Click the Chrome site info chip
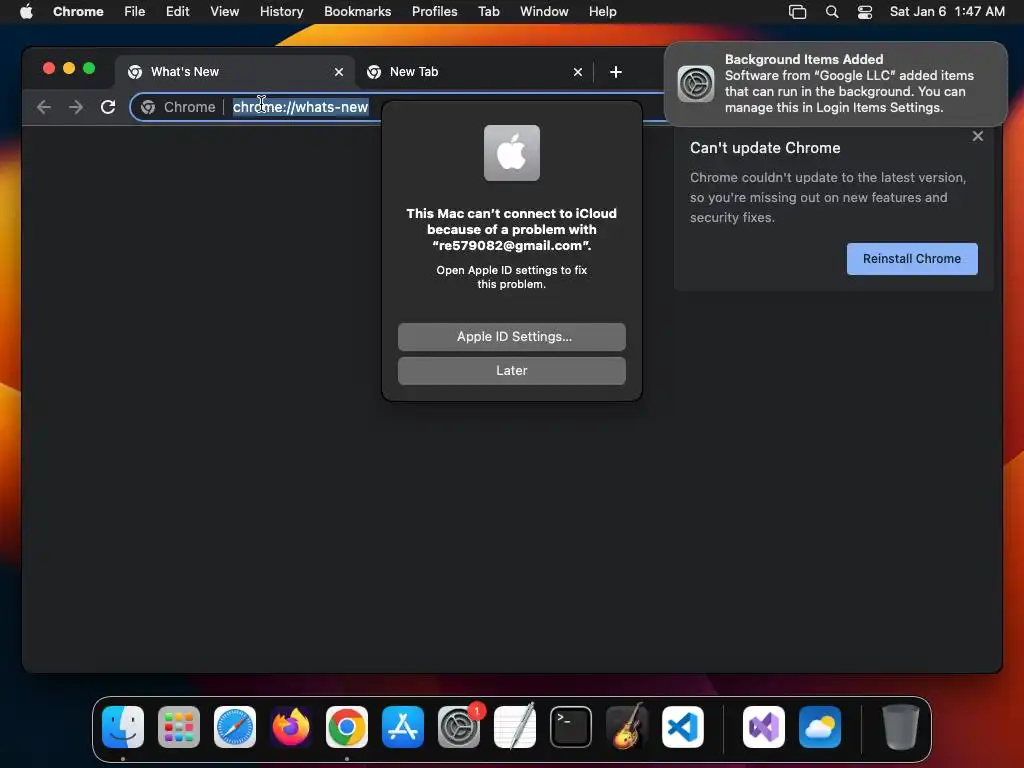Image resolution: width=1024 pixels, height=768 pixels. click(178, 107)
